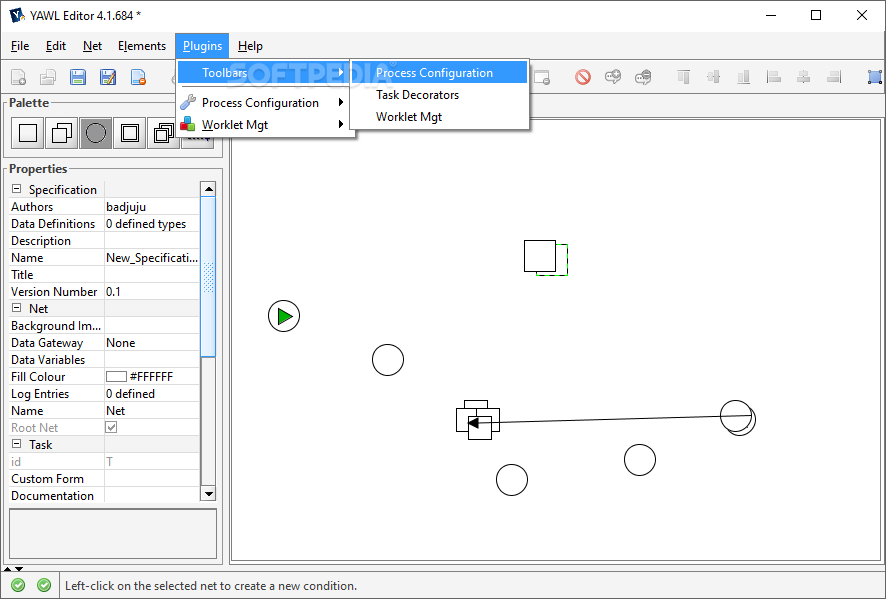The height and width of the screenshot is (599, 886).
Task: Toggle the Root Net checkbox
Action: tap(111, 427)
